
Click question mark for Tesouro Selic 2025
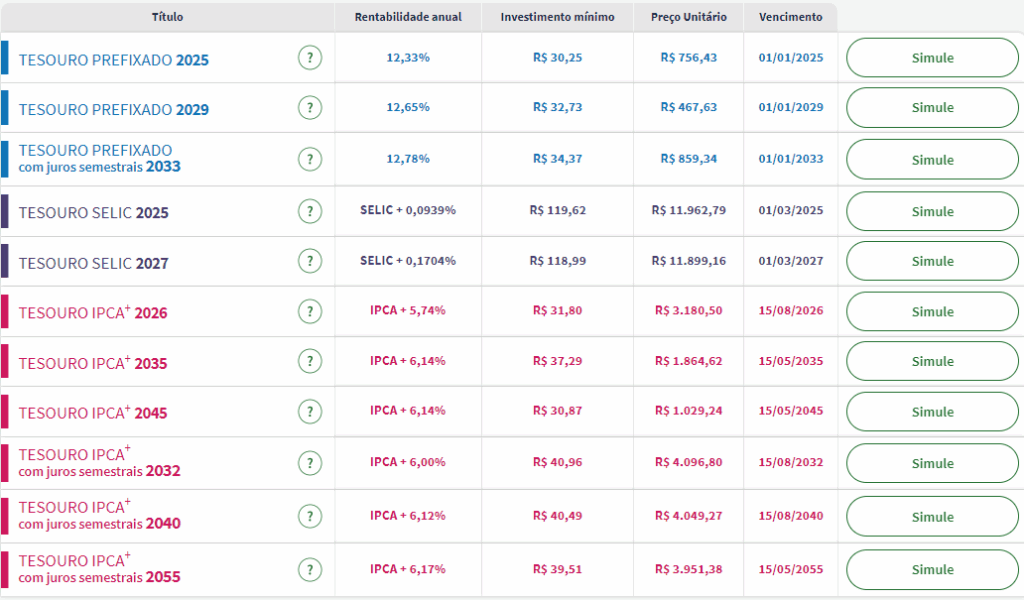tap(310, 211)
